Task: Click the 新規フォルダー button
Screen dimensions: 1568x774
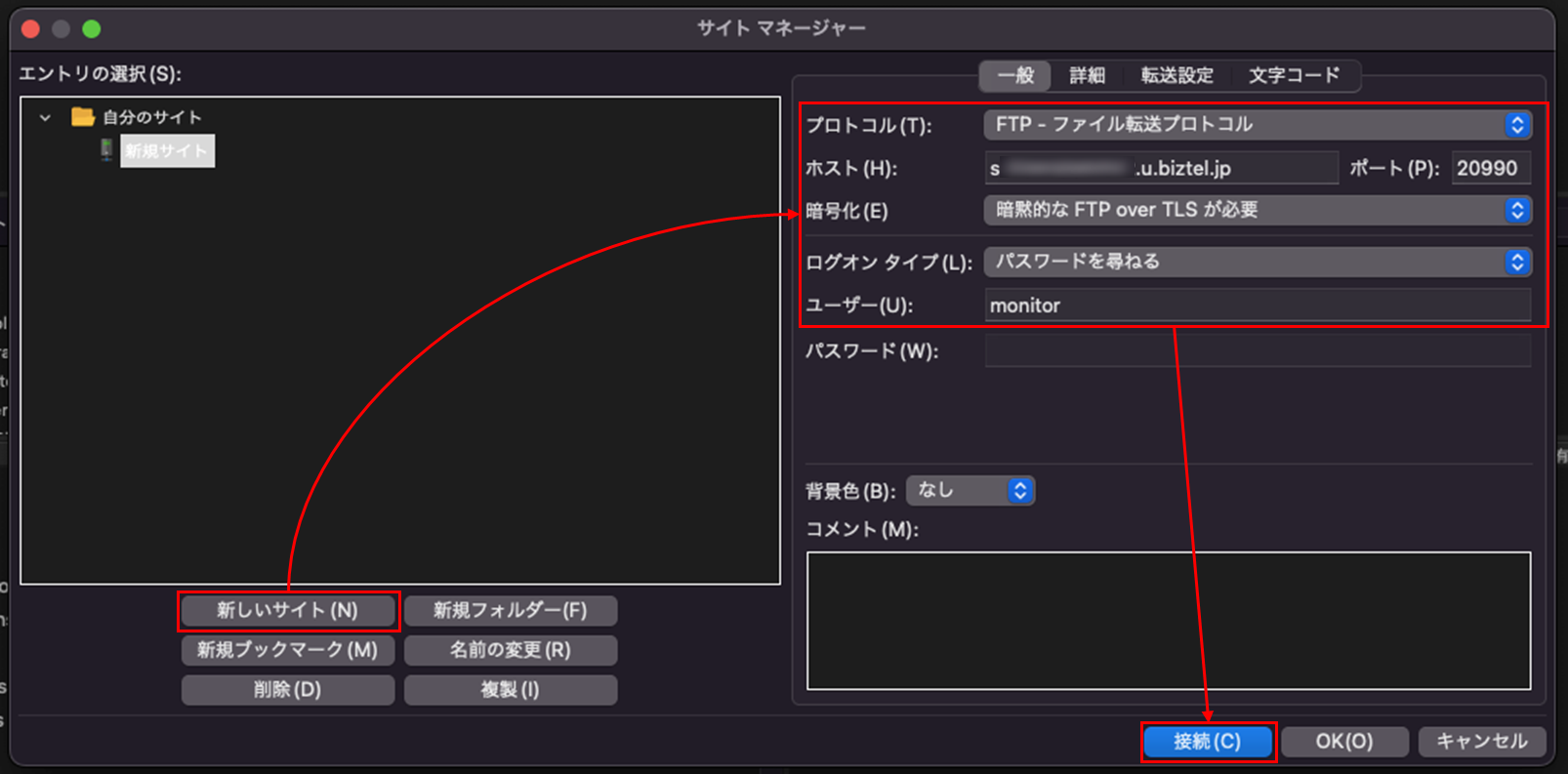Action: (x=510, y=611)
